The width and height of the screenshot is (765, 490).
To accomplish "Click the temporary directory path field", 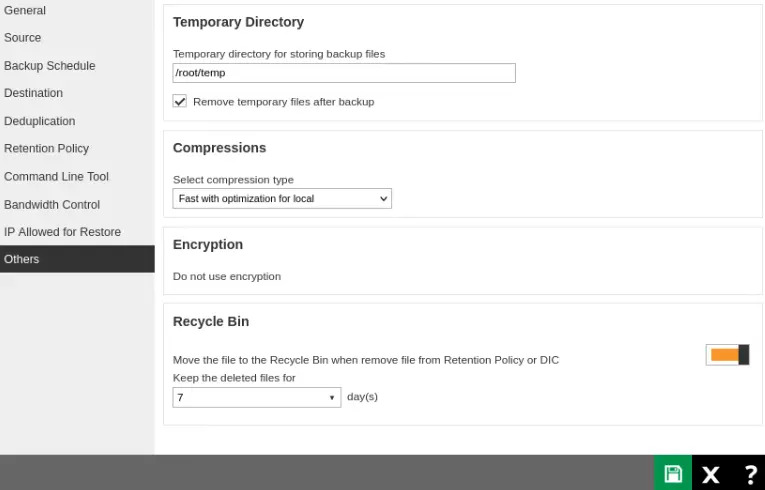I will pos(344,73).
